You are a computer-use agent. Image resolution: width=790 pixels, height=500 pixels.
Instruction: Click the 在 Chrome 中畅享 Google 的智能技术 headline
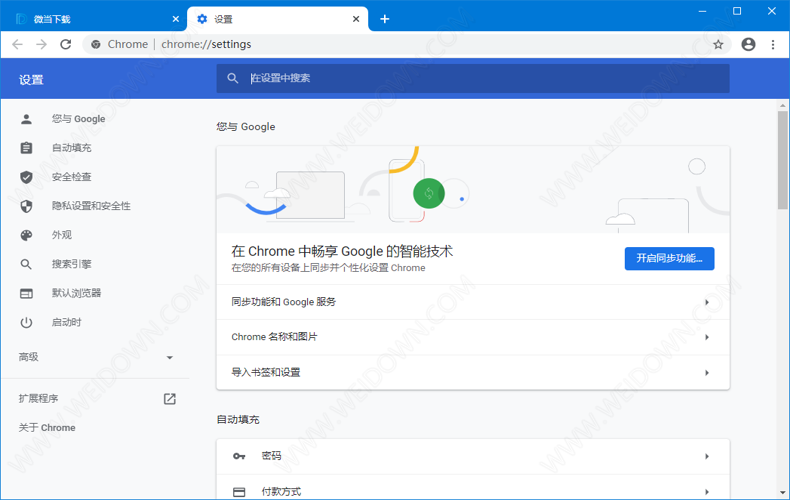tap(342, 251)
